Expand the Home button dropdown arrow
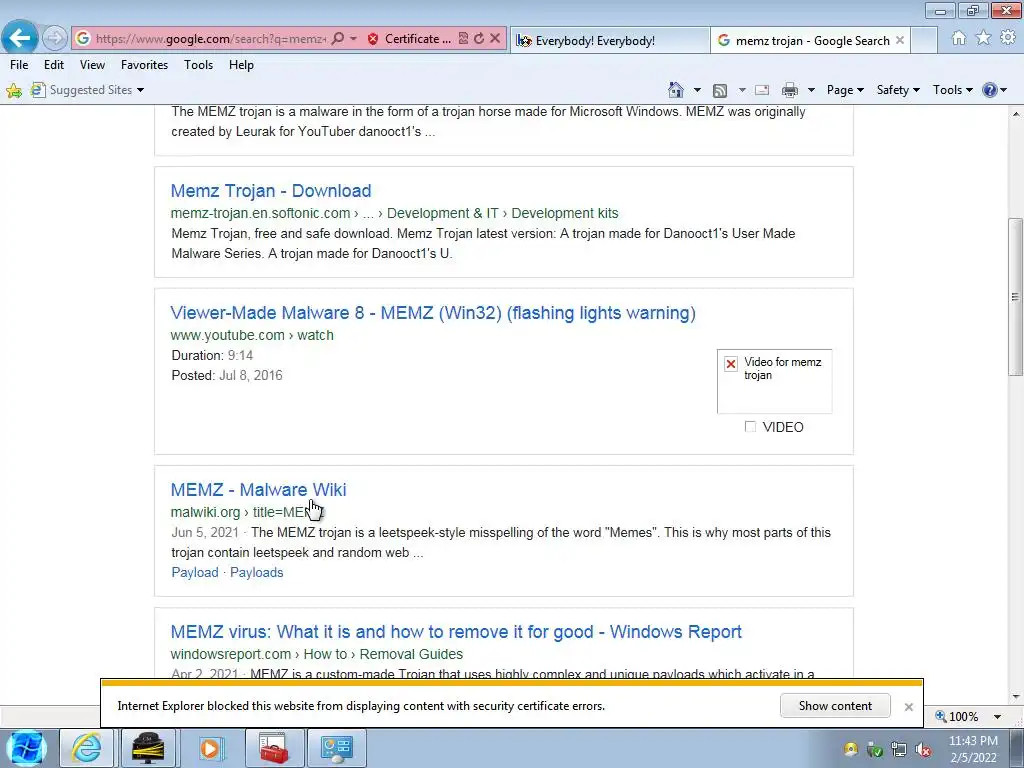The height and width of the screenshot is (768, 1024). pyautogui.click(x=697, y=90)
